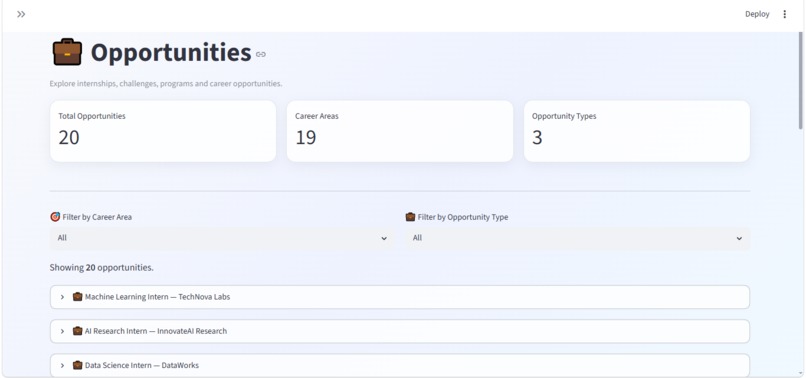Image resolution: width=806 pixels, height=378 pixels.
Task: Click the Deploy button
Action: coord(757,14)
